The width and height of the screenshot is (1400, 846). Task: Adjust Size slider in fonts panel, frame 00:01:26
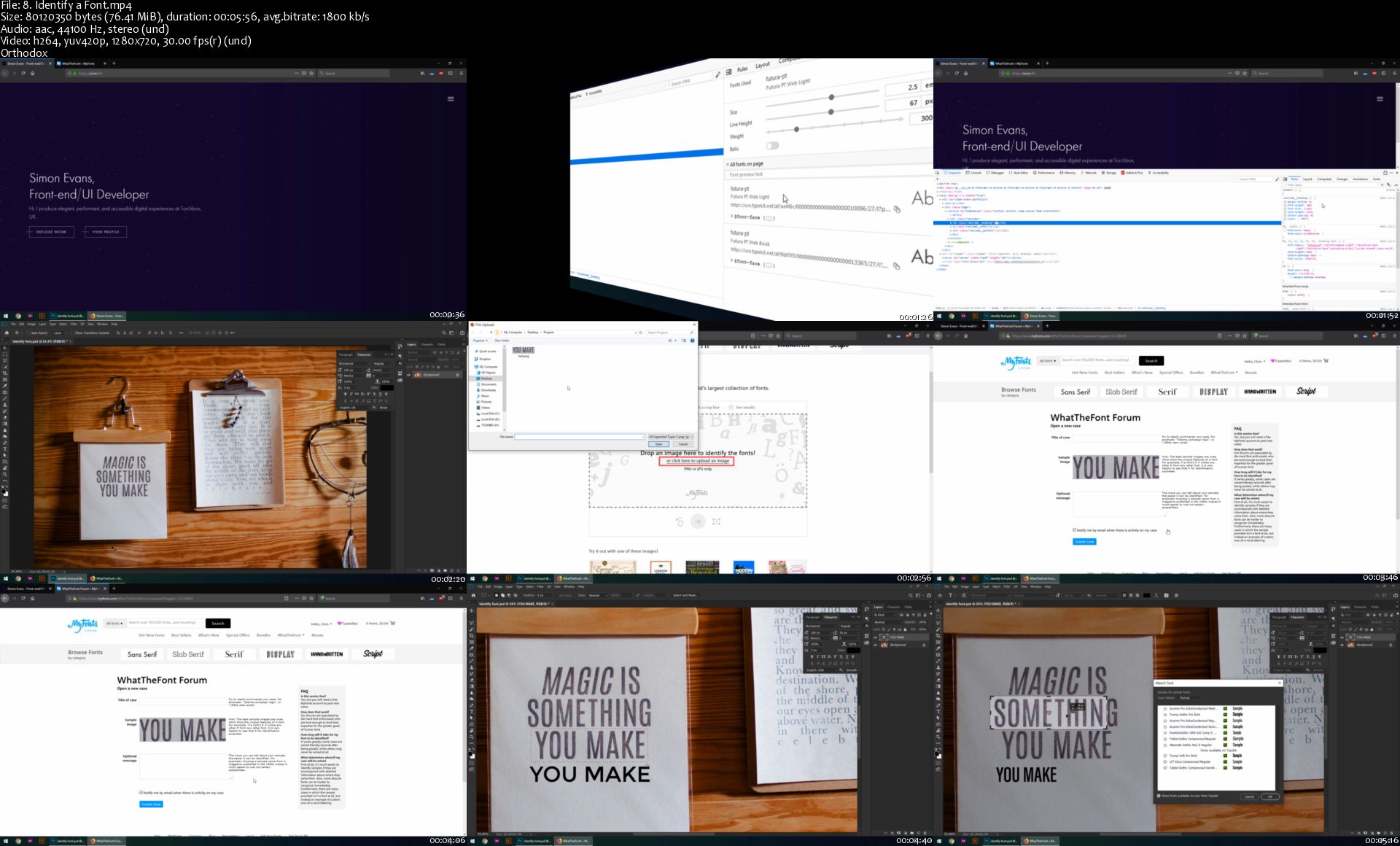click(831, 97)
